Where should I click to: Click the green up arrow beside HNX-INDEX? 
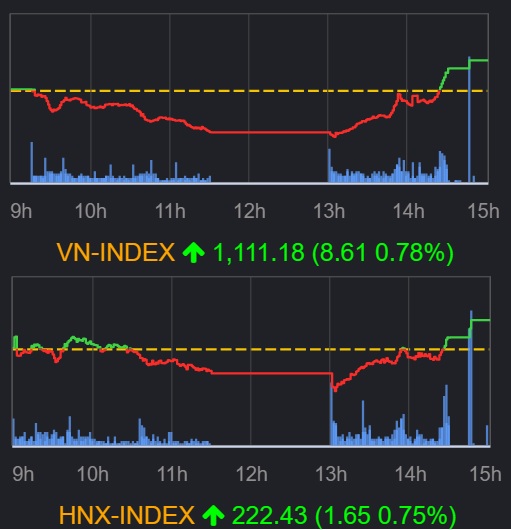tap(213, 515)
